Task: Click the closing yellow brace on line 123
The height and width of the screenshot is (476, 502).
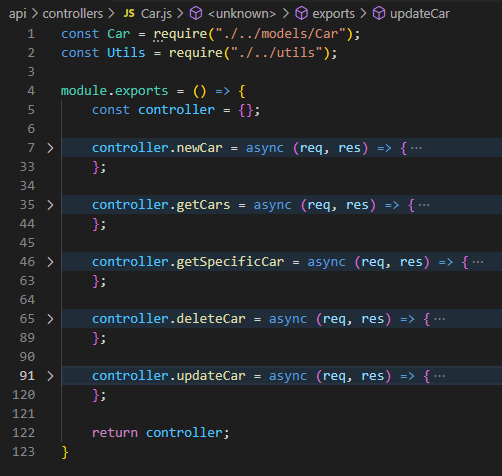Action: (65, 452)
